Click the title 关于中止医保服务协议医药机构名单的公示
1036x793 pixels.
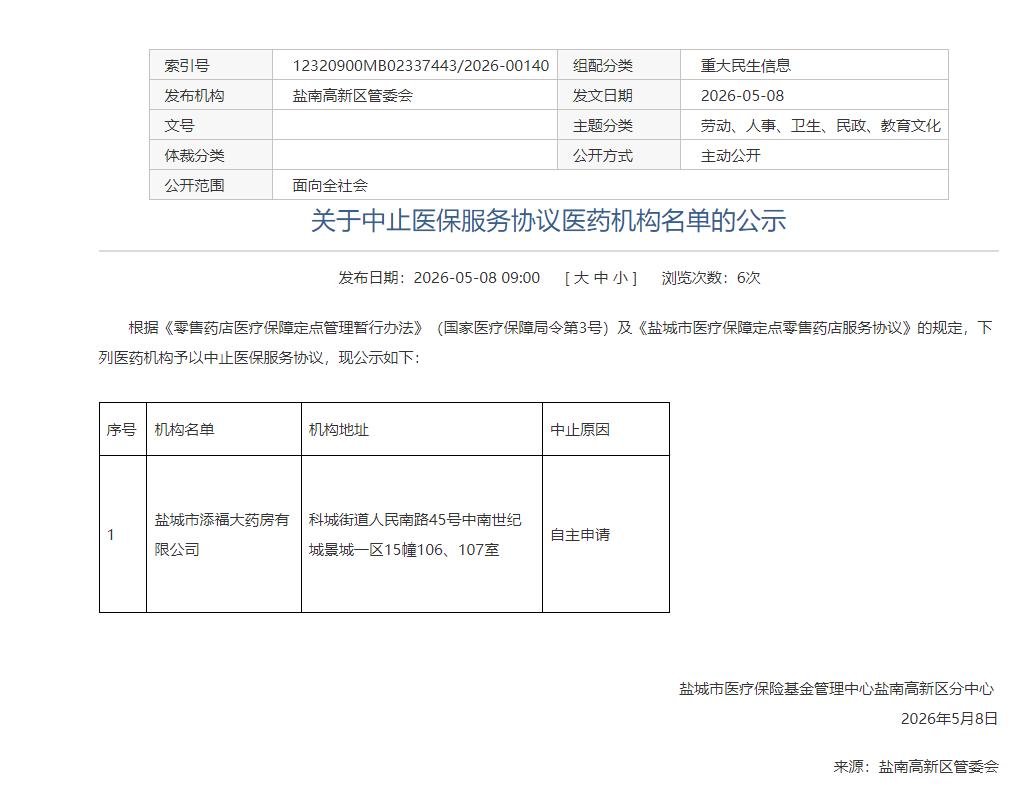pyautogui.click(x=548, y=221)
